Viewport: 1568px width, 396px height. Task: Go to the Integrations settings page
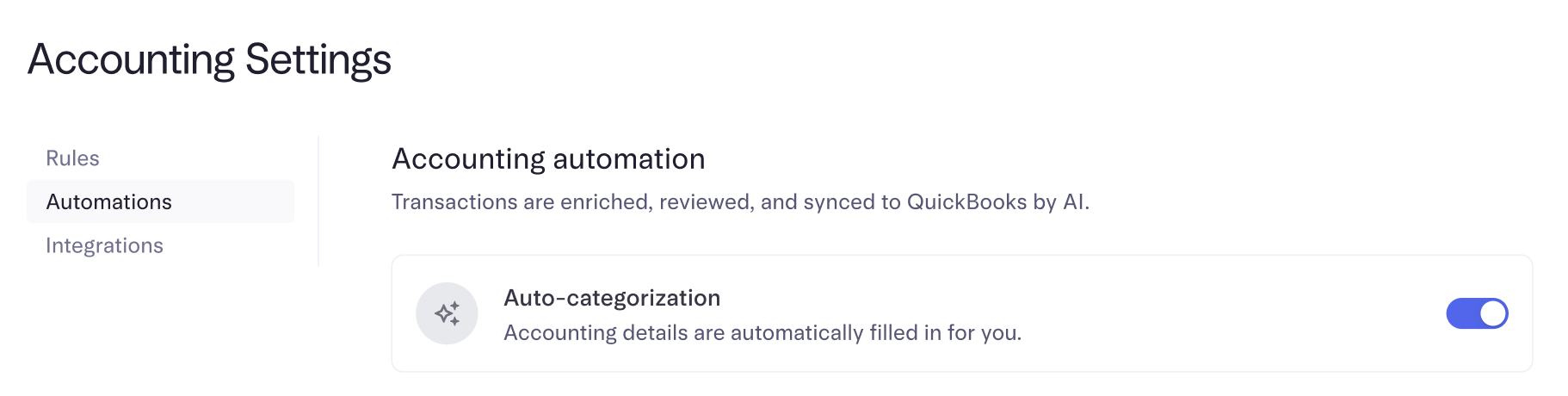pyautogui.click(x=104, y=245)
